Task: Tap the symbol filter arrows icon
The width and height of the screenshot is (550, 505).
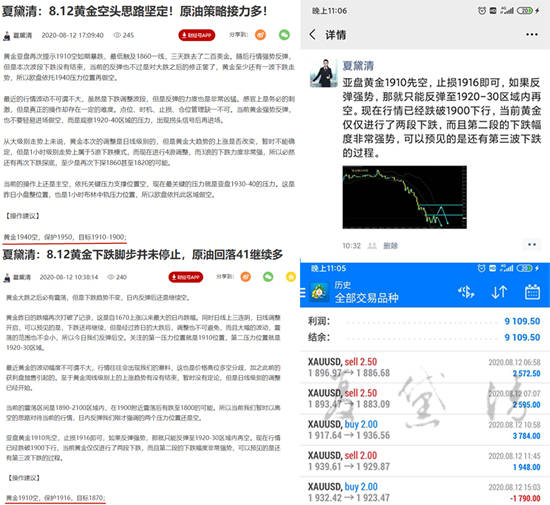Action: [466, 292]
